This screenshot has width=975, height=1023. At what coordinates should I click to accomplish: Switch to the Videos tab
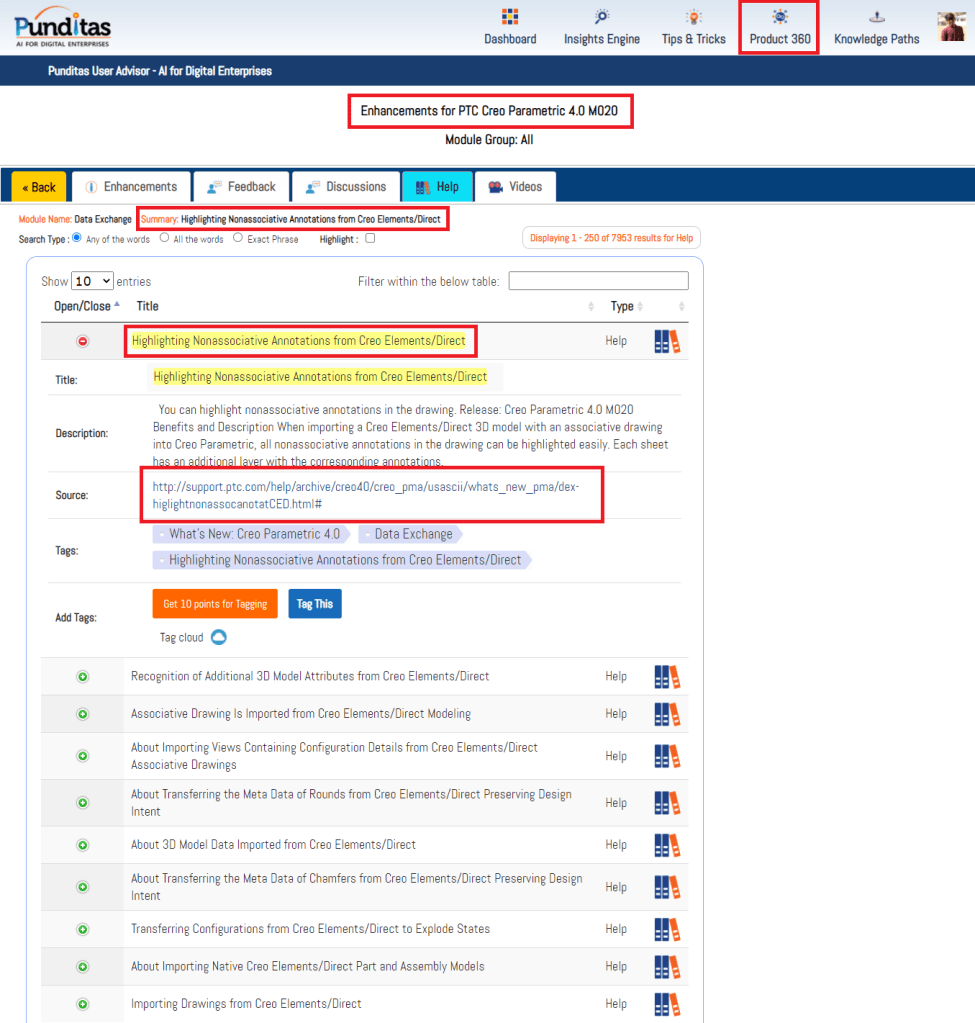pyautogui.click(x=515, y=187)
